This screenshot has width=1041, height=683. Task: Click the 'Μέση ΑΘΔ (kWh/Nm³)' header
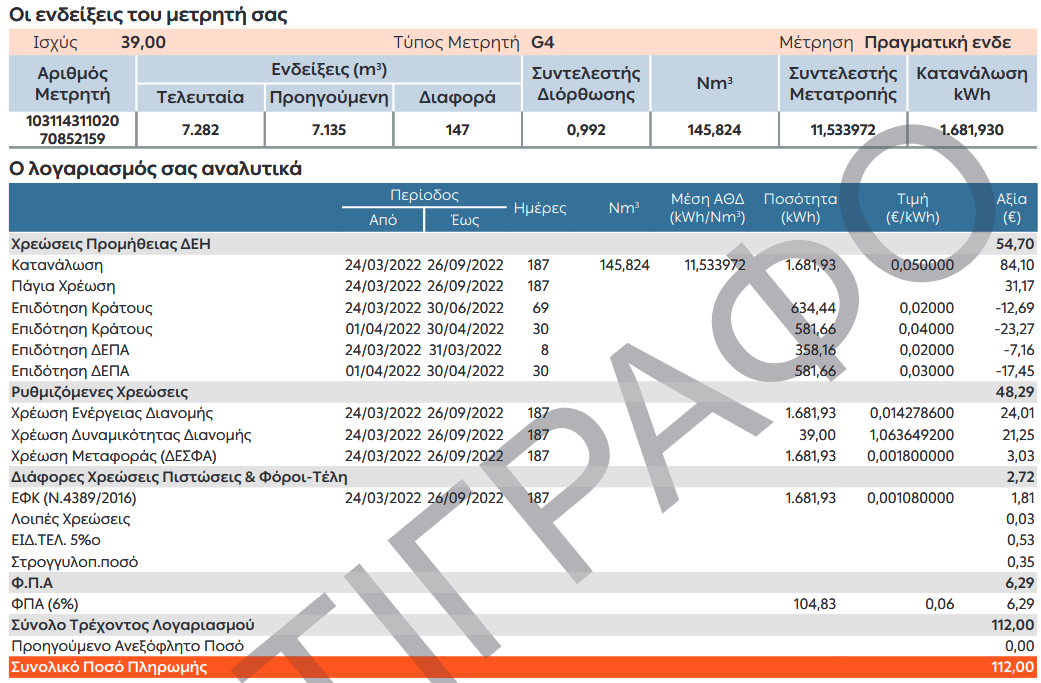(708, 208)
